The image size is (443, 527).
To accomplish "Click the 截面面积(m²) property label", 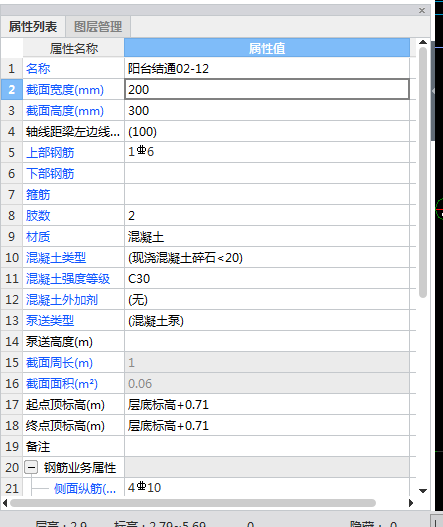I will pyautogui.click(x=62, y=383).
